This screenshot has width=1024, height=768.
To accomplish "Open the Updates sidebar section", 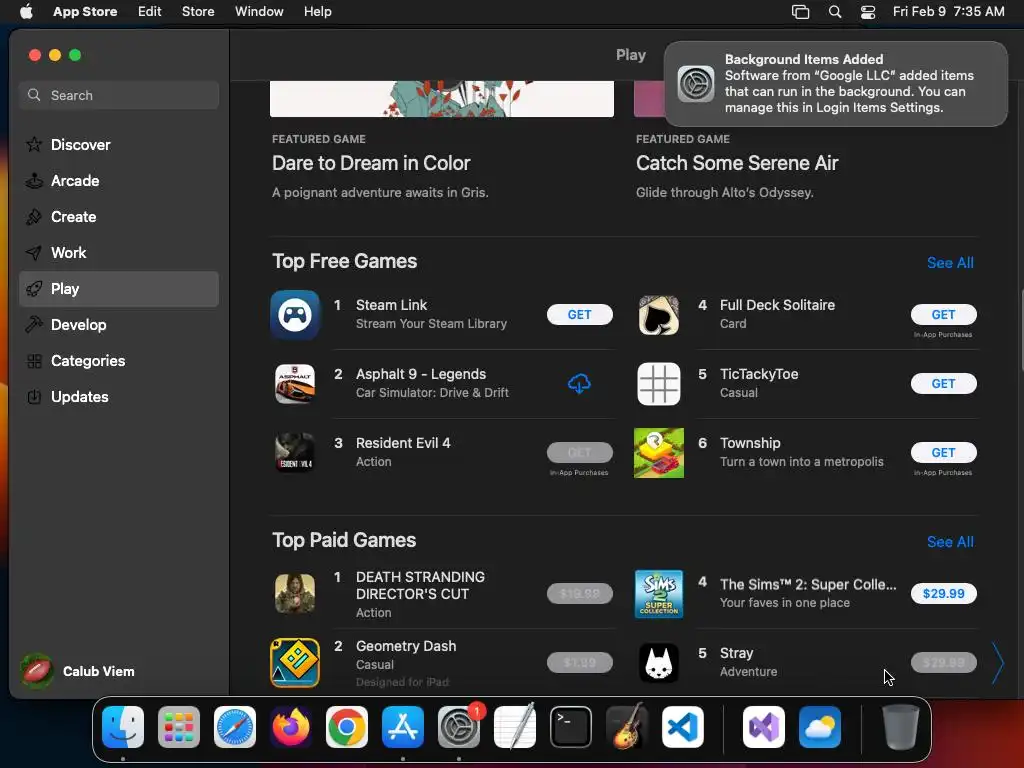I will pos(119,396).
